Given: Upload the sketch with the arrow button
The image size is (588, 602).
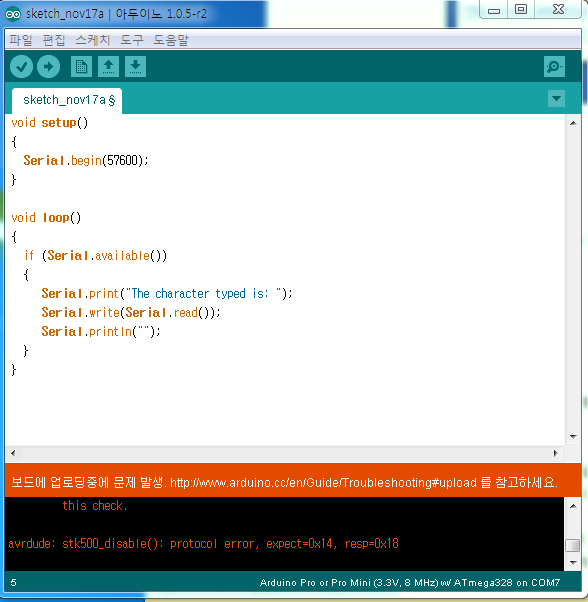Looking at the screenshot, I should click(48, 67).
